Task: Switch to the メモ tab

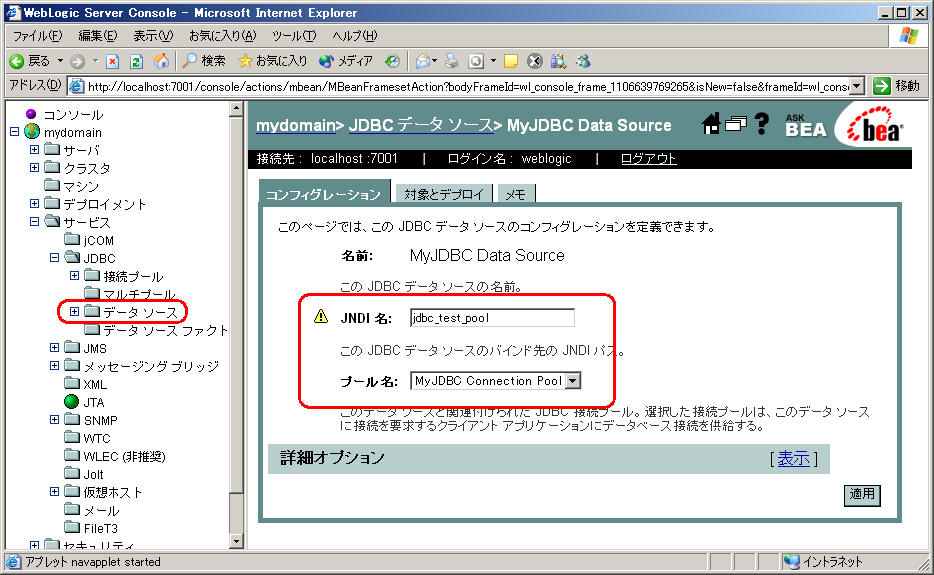Action: 515,194
